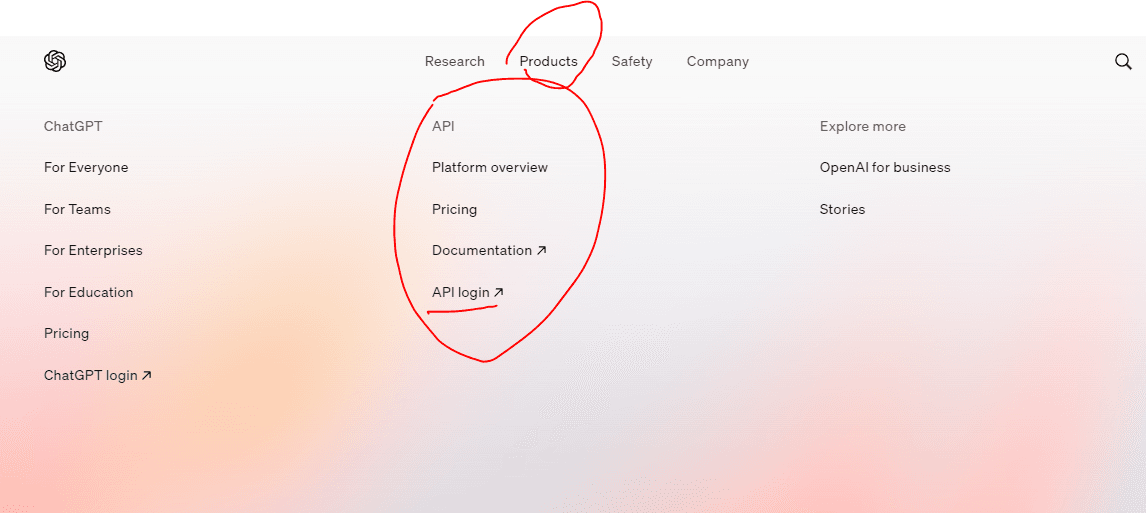Click the arrow icon beside Documentation
Screen dimensions: 1146x513
coord(542,251)
